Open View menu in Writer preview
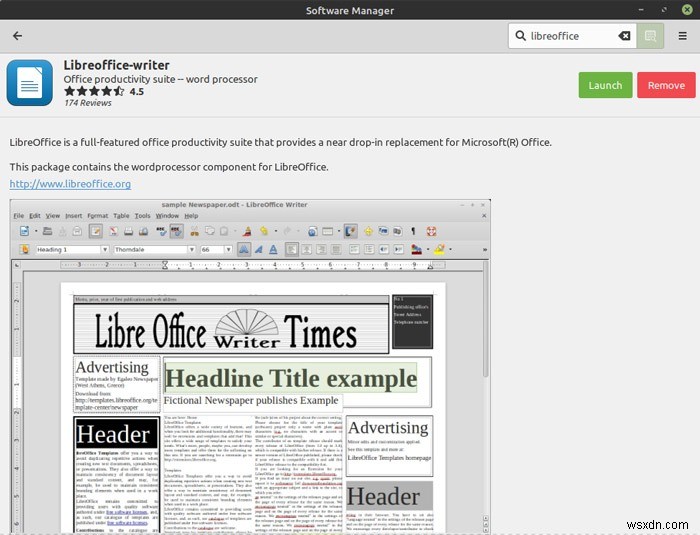 coord(53,216)
